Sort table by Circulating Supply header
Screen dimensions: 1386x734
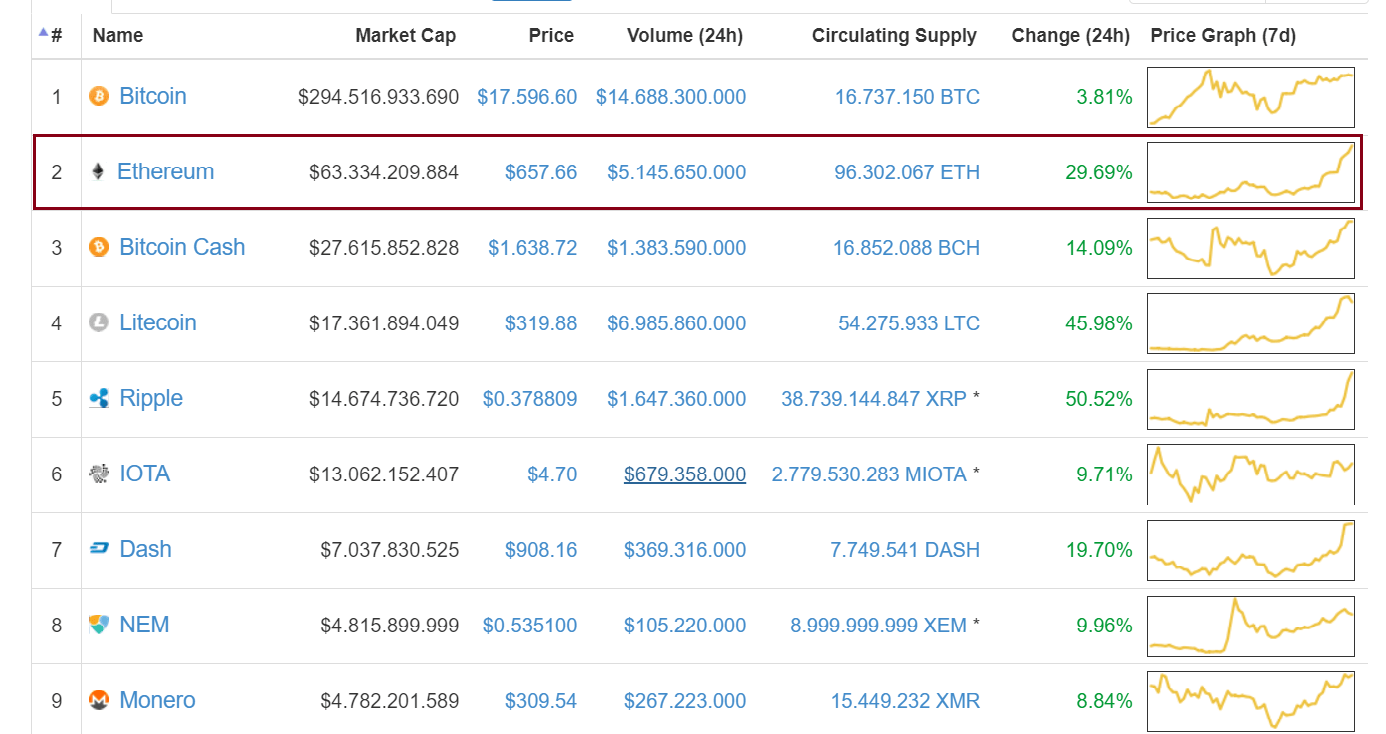893,36
